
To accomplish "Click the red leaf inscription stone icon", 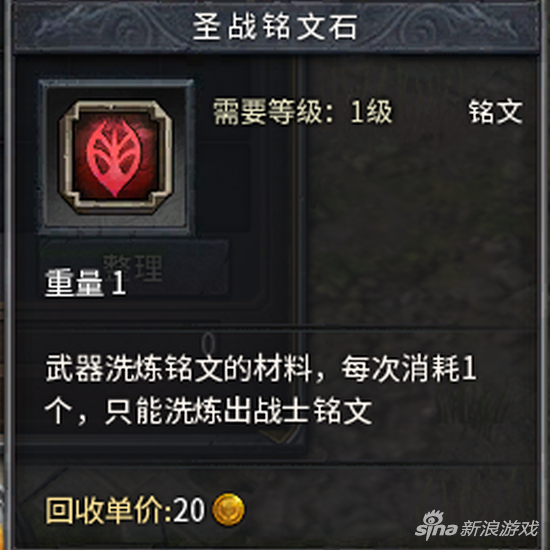I will click(x=115, y=157).
